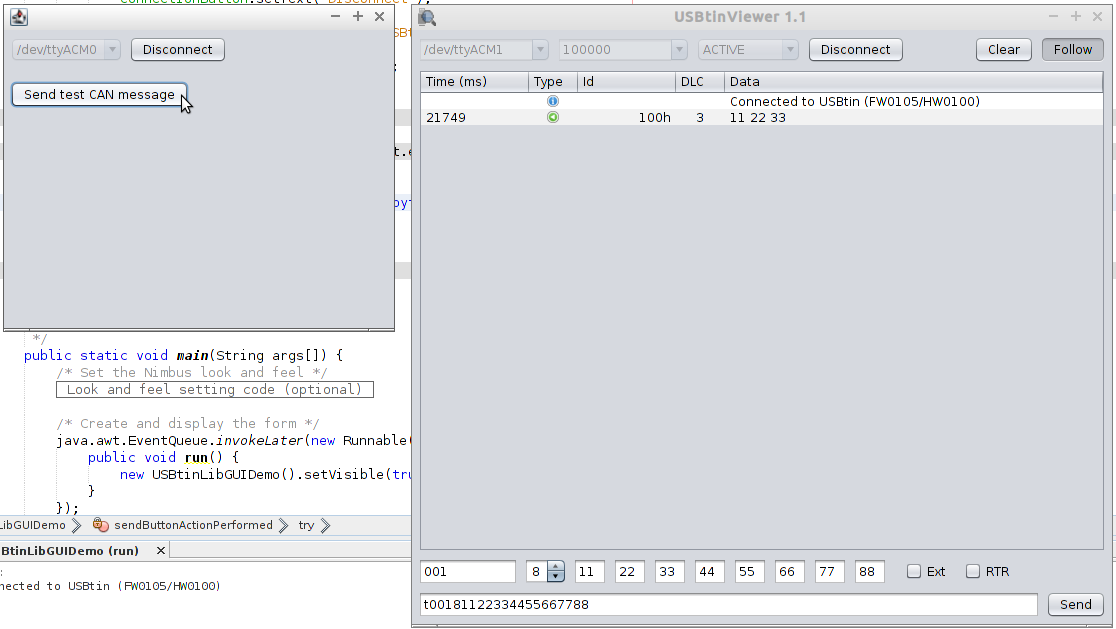Clear the USBtinViewer message log
The image size is (1116, 629).
pyautogui.click(x=1004, y=50)
